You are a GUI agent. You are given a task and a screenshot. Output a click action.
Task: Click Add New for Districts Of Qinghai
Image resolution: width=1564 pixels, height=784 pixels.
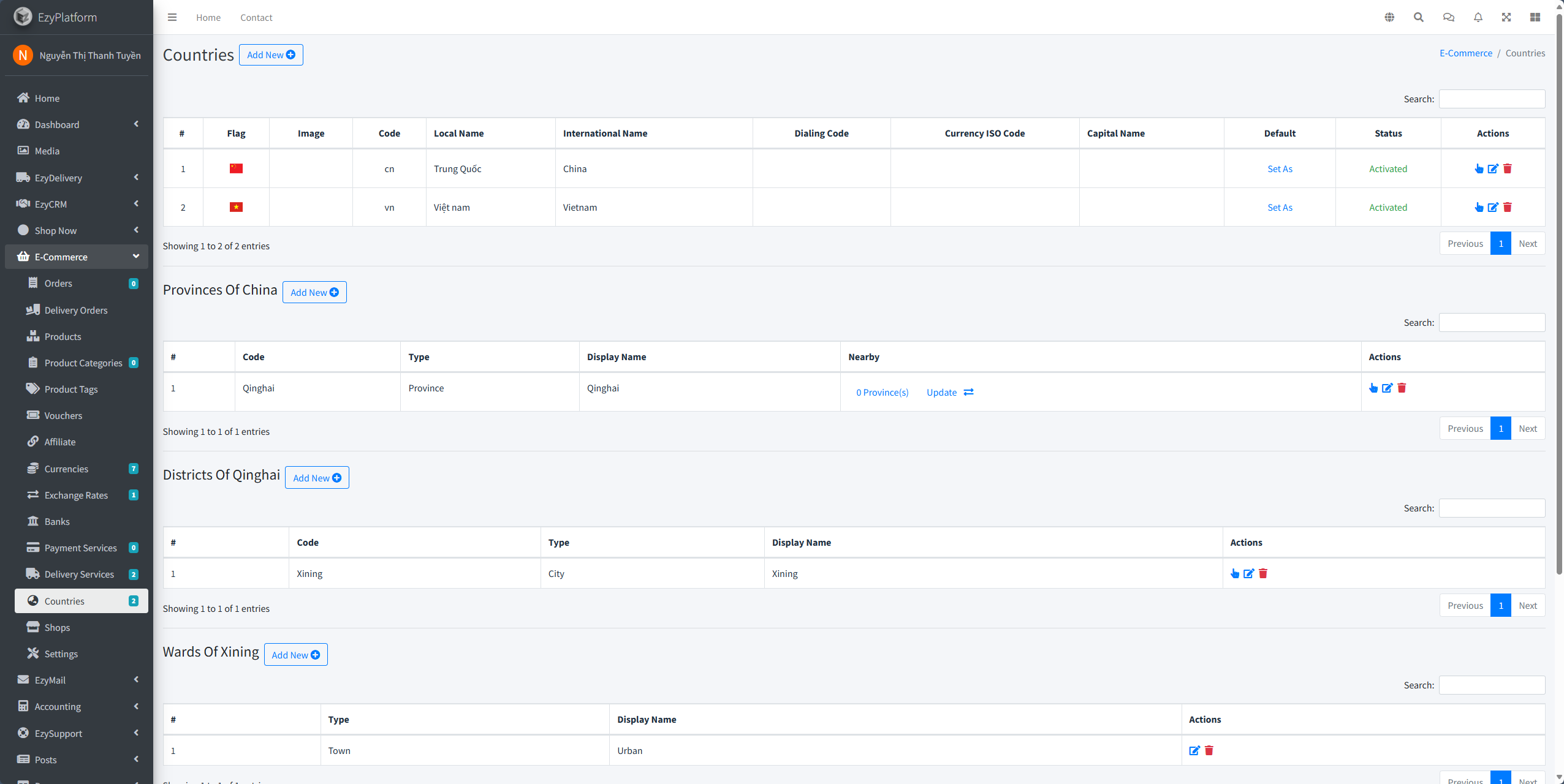317,478
